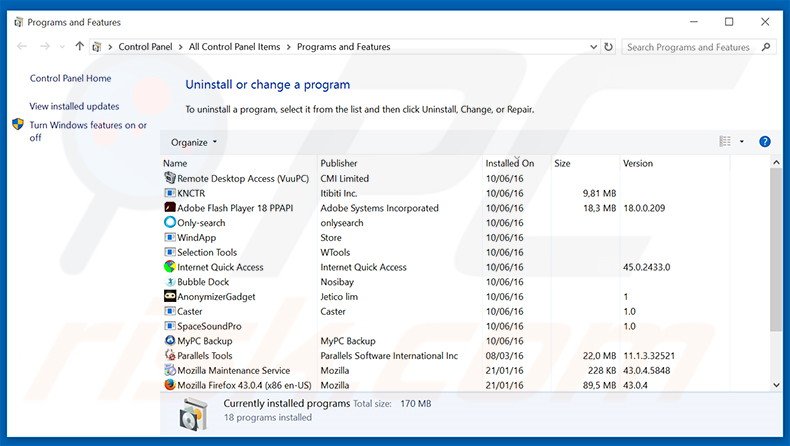This screenshot has height=446, width=790.
Task: Open the recent locations dropdown arrow
Action: click(x=62, y=47)
